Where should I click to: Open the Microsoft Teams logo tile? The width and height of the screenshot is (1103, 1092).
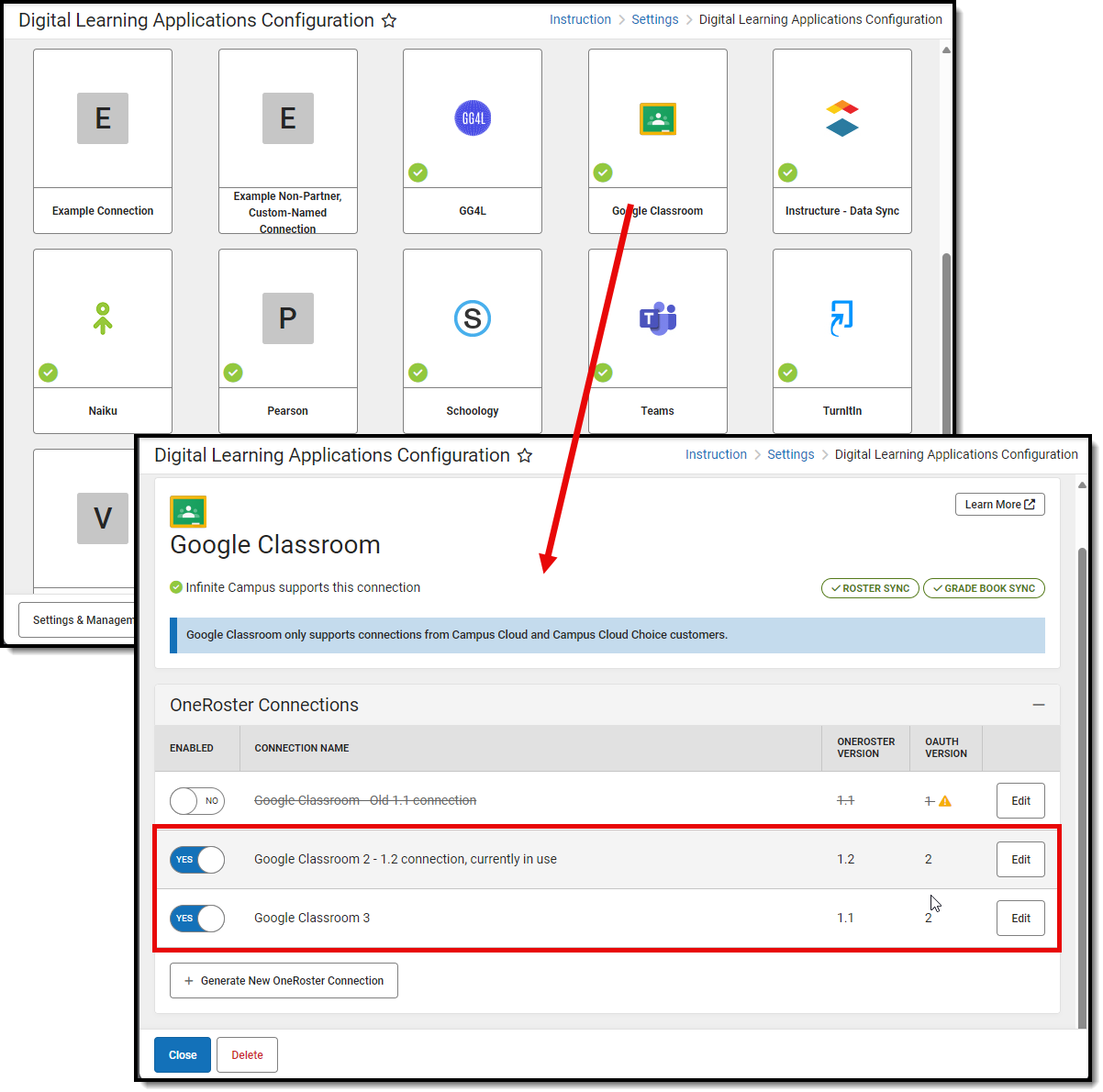tap(658, 318)
